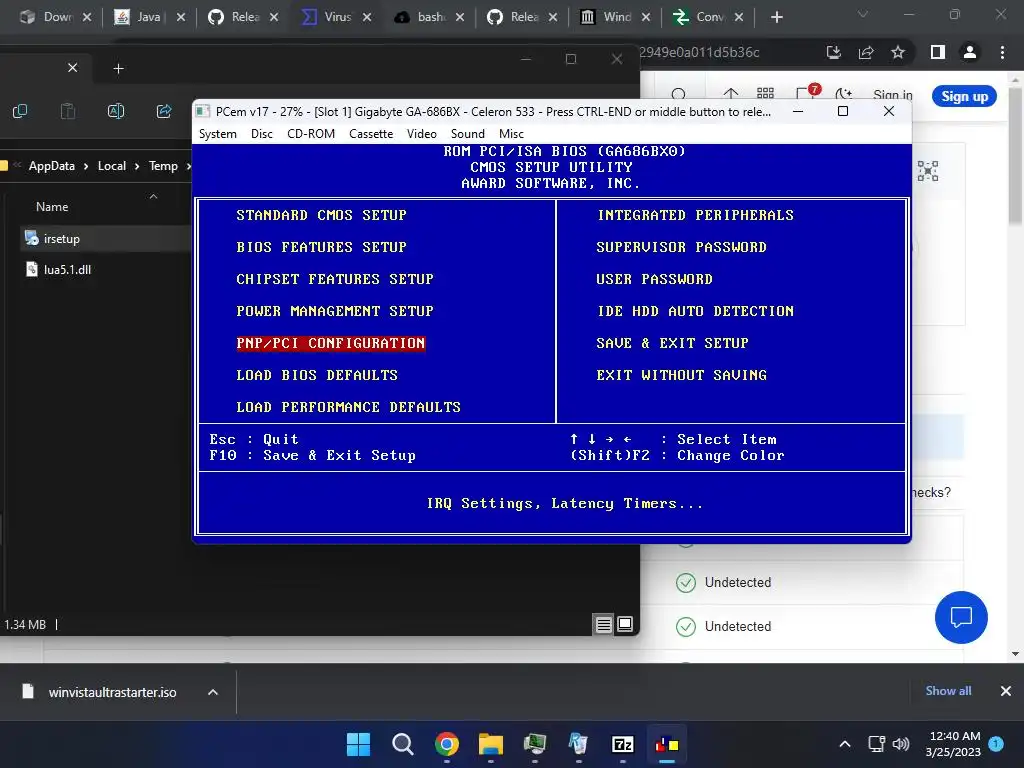The height and width of the screenshot is (768, 1024).
Task: Toggle the browser side panel
Action: tap(938, 52)
